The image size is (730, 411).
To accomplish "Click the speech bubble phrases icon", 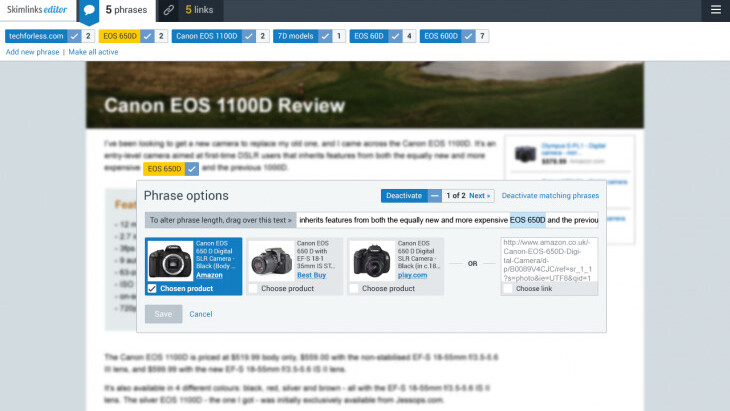I will (88, 10).
